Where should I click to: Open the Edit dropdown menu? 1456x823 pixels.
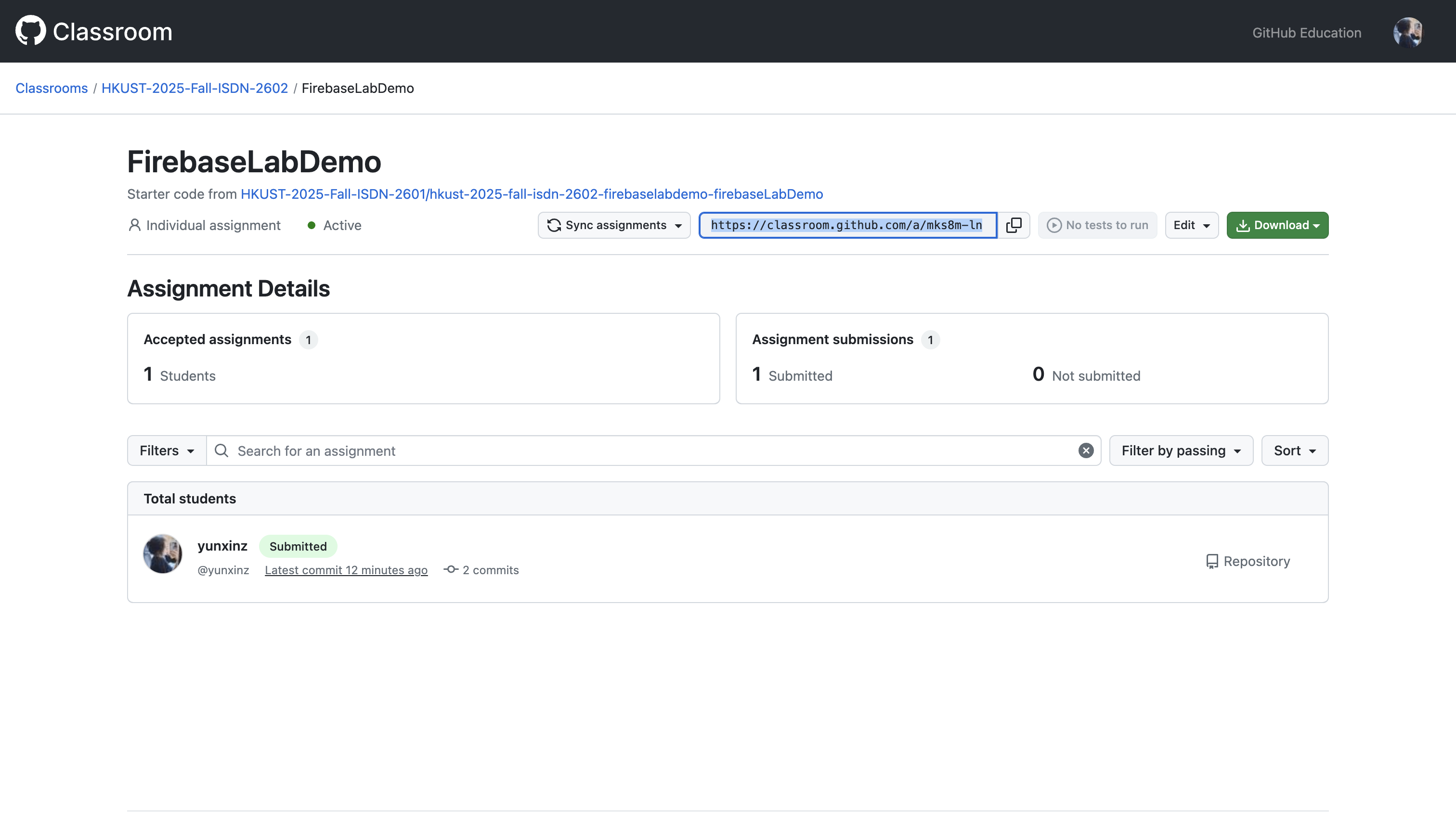click(1191, 225)
